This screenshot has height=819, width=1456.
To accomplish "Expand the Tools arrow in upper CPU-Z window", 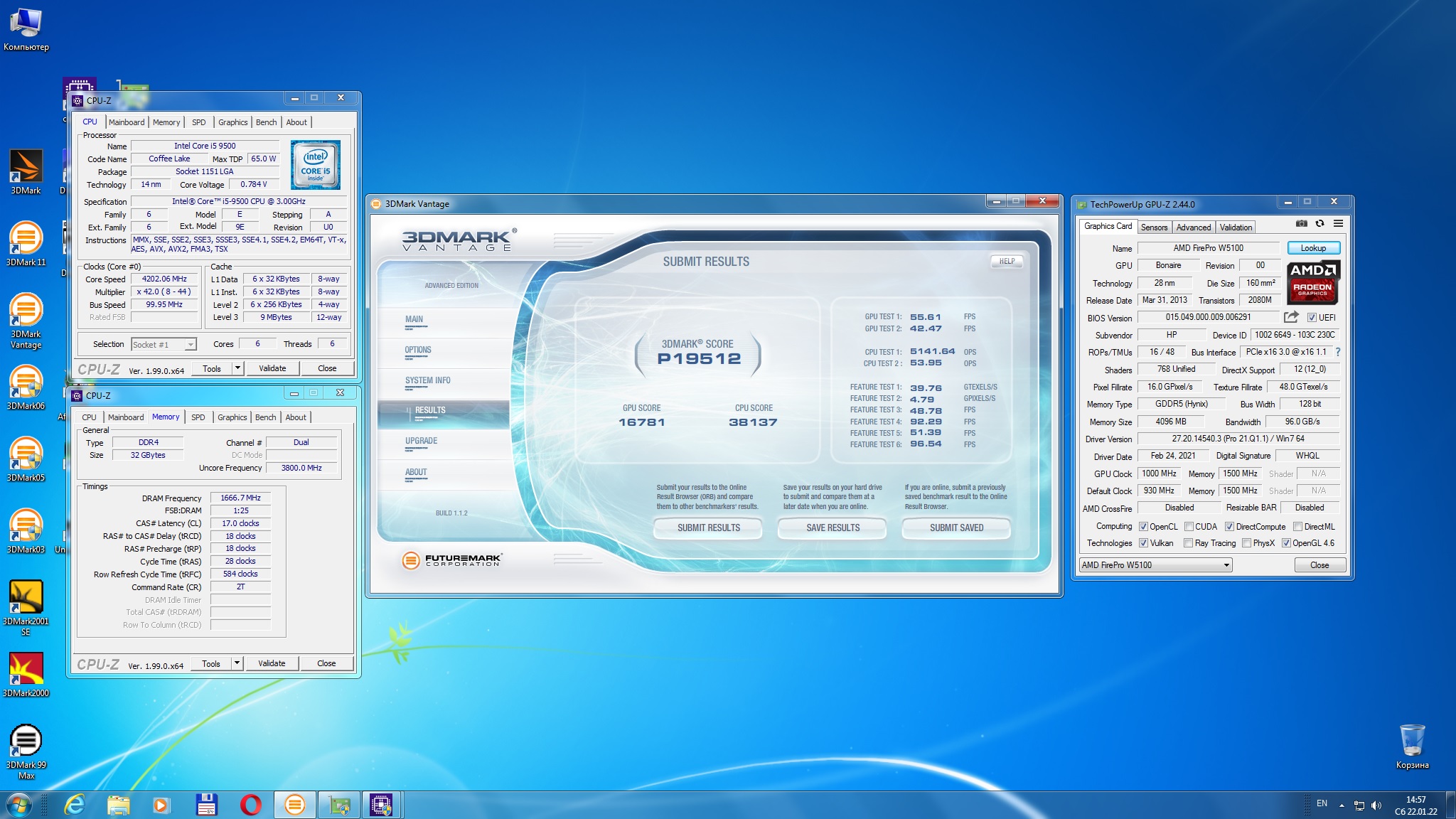I will point(237,368).
